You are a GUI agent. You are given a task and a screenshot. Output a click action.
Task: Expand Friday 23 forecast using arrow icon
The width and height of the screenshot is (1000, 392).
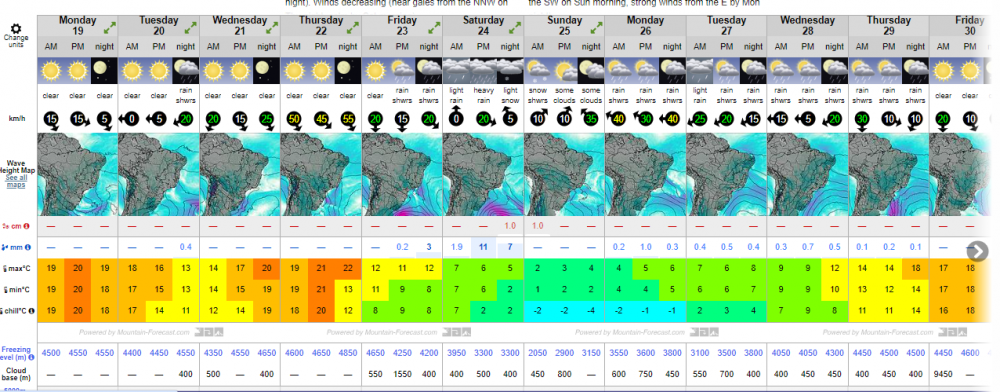pyautogui.click(x=434, y=27)
